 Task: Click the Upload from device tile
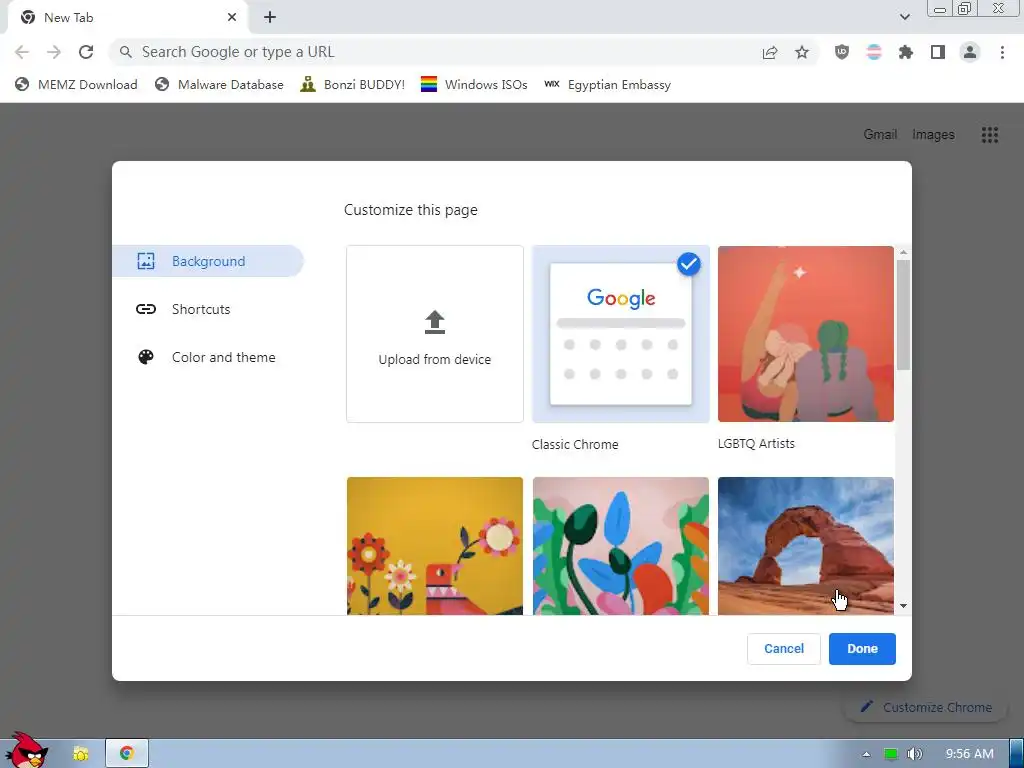435,334
